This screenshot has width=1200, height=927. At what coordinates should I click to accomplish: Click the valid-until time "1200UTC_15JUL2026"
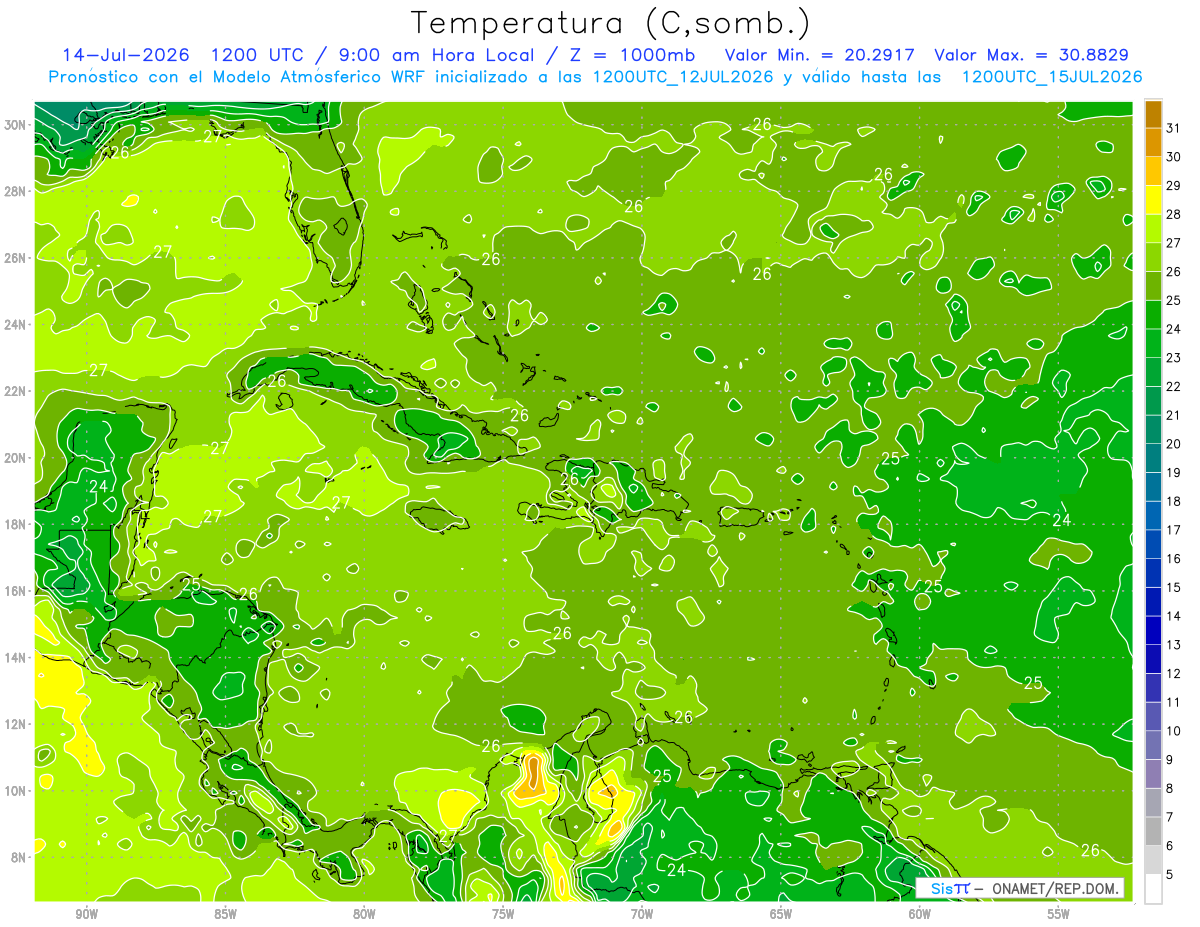click(x=1052, y=77)
